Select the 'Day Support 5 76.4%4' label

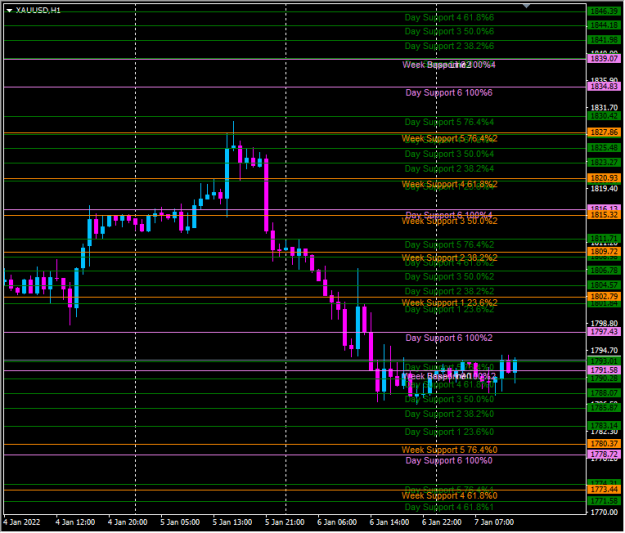click(x=449, y=122)
